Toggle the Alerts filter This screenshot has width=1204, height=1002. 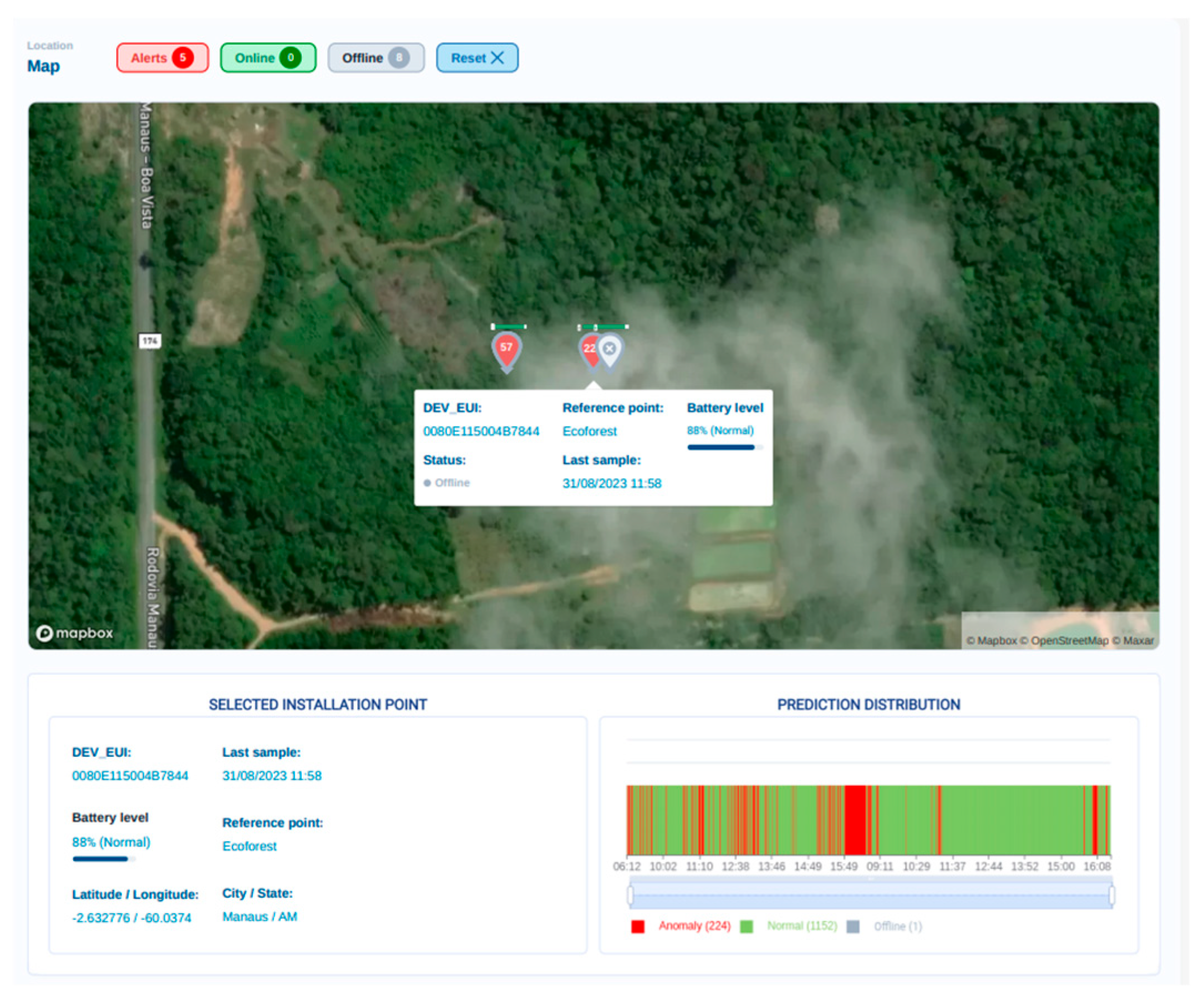[x=149, y=58]
